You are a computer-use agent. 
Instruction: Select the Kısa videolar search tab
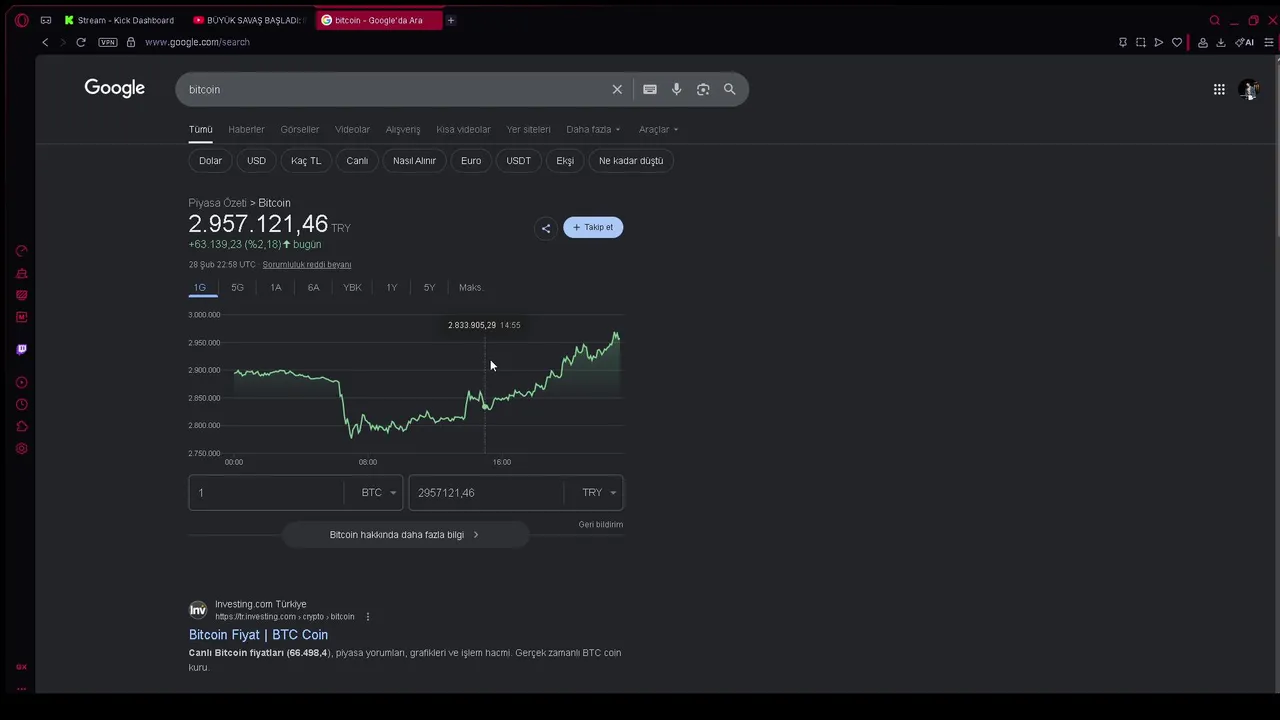(463, 129)
